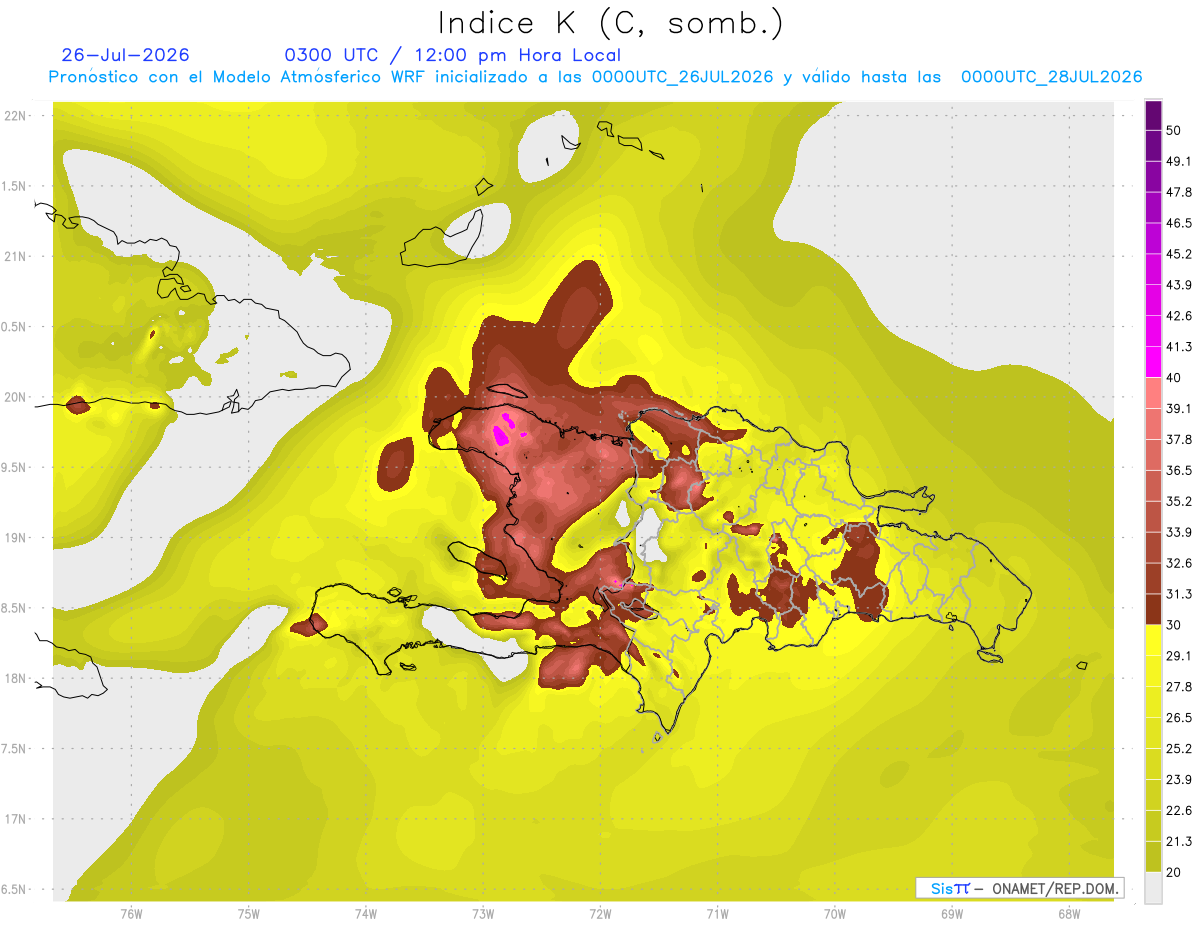
Task: Click the '18N' latitude label
Action: [16, 679]
